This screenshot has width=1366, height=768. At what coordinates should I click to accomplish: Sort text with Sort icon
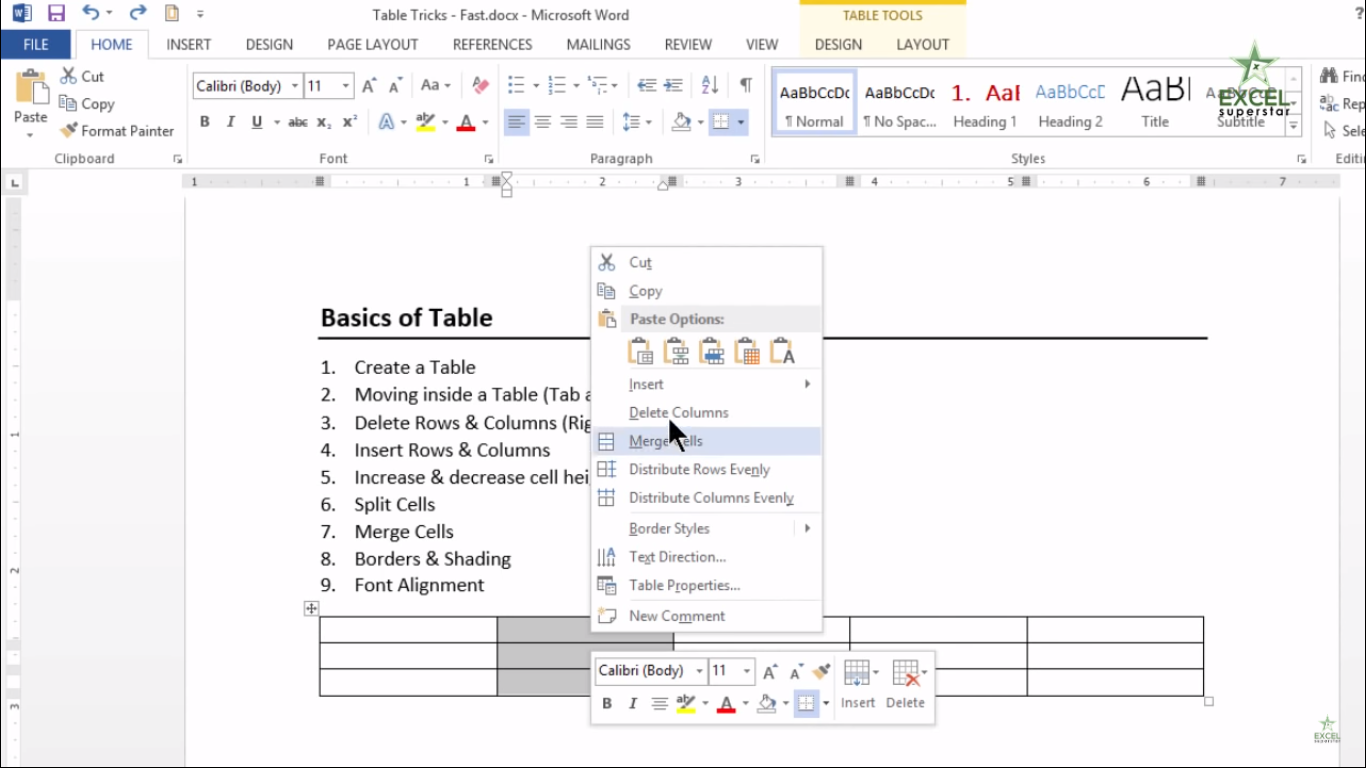pyautogui.click(x=710, y=86)
